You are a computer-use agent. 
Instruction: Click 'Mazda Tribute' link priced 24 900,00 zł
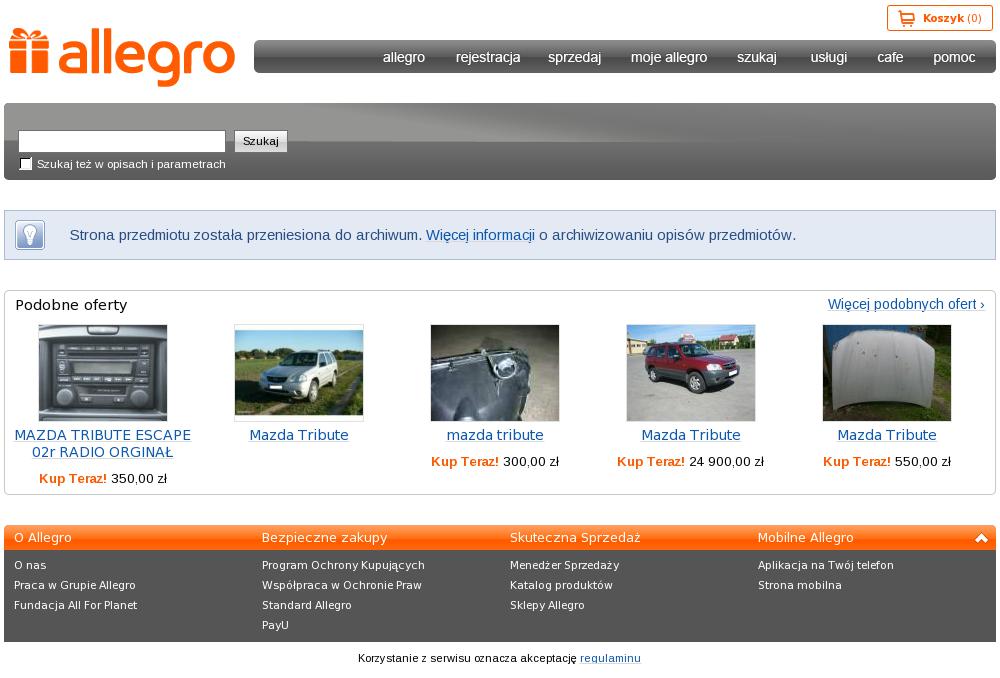[x=691, y=435]
